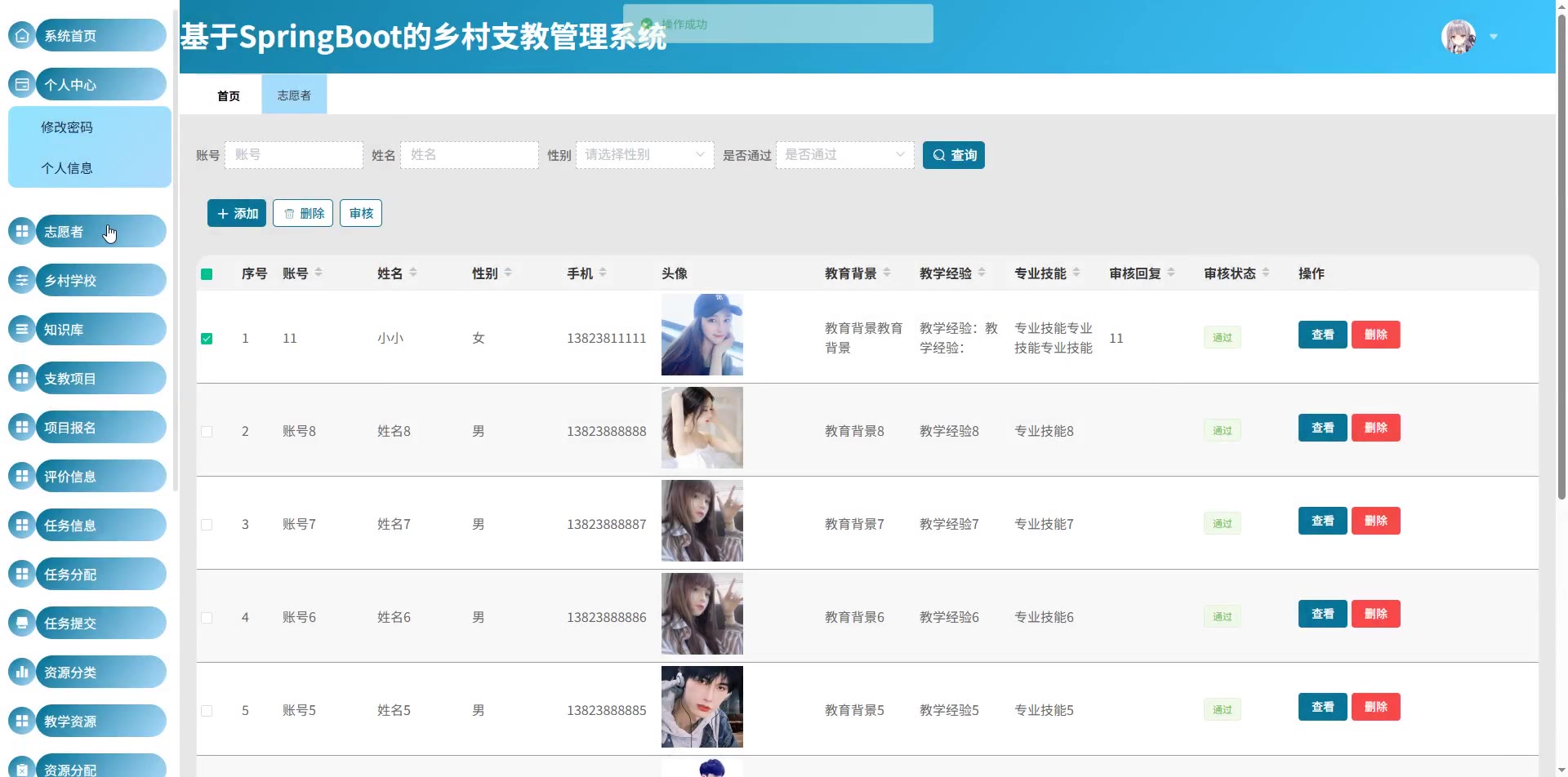Check the row checkbox for 账号8
The image size is (1568, 777).
coord(207,432)
